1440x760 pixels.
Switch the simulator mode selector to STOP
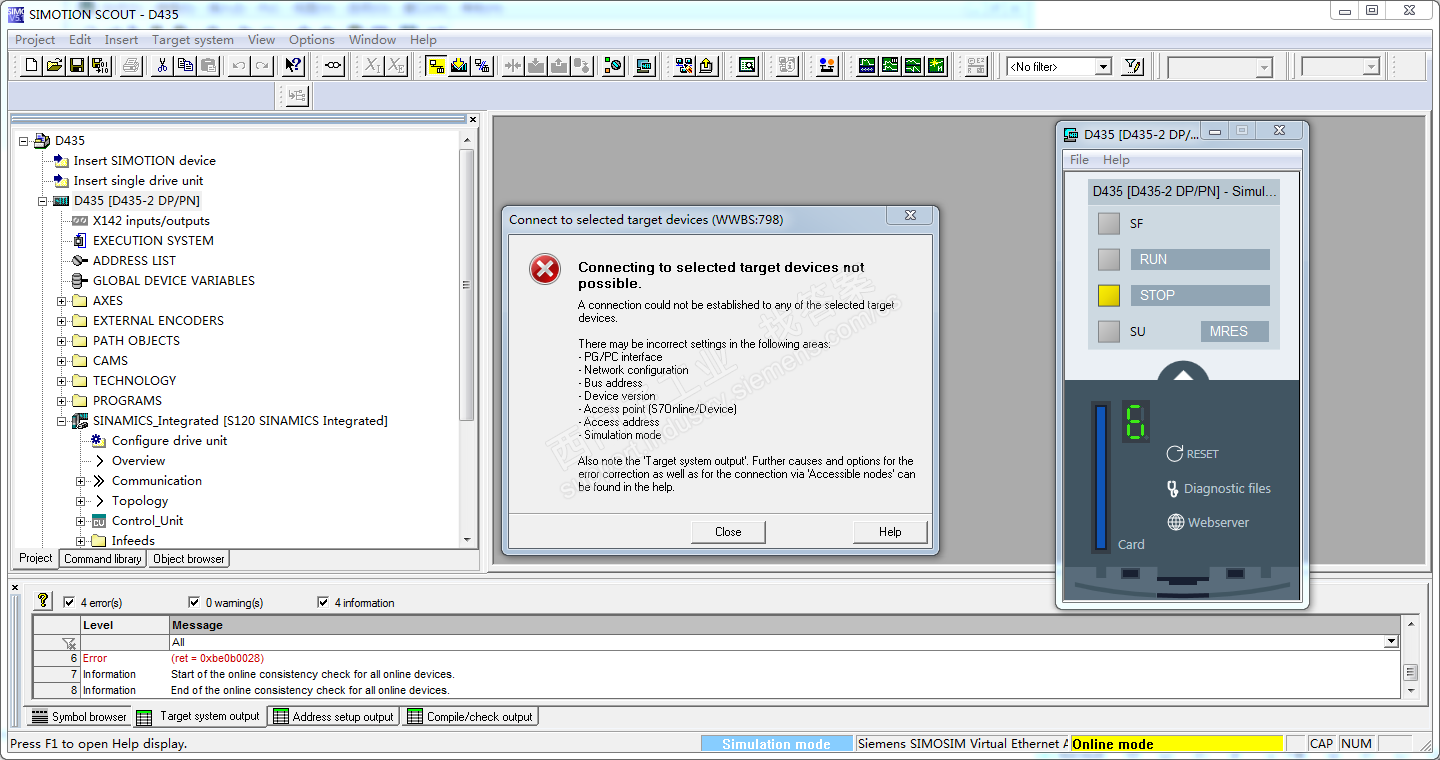[x=1200, y=295]
